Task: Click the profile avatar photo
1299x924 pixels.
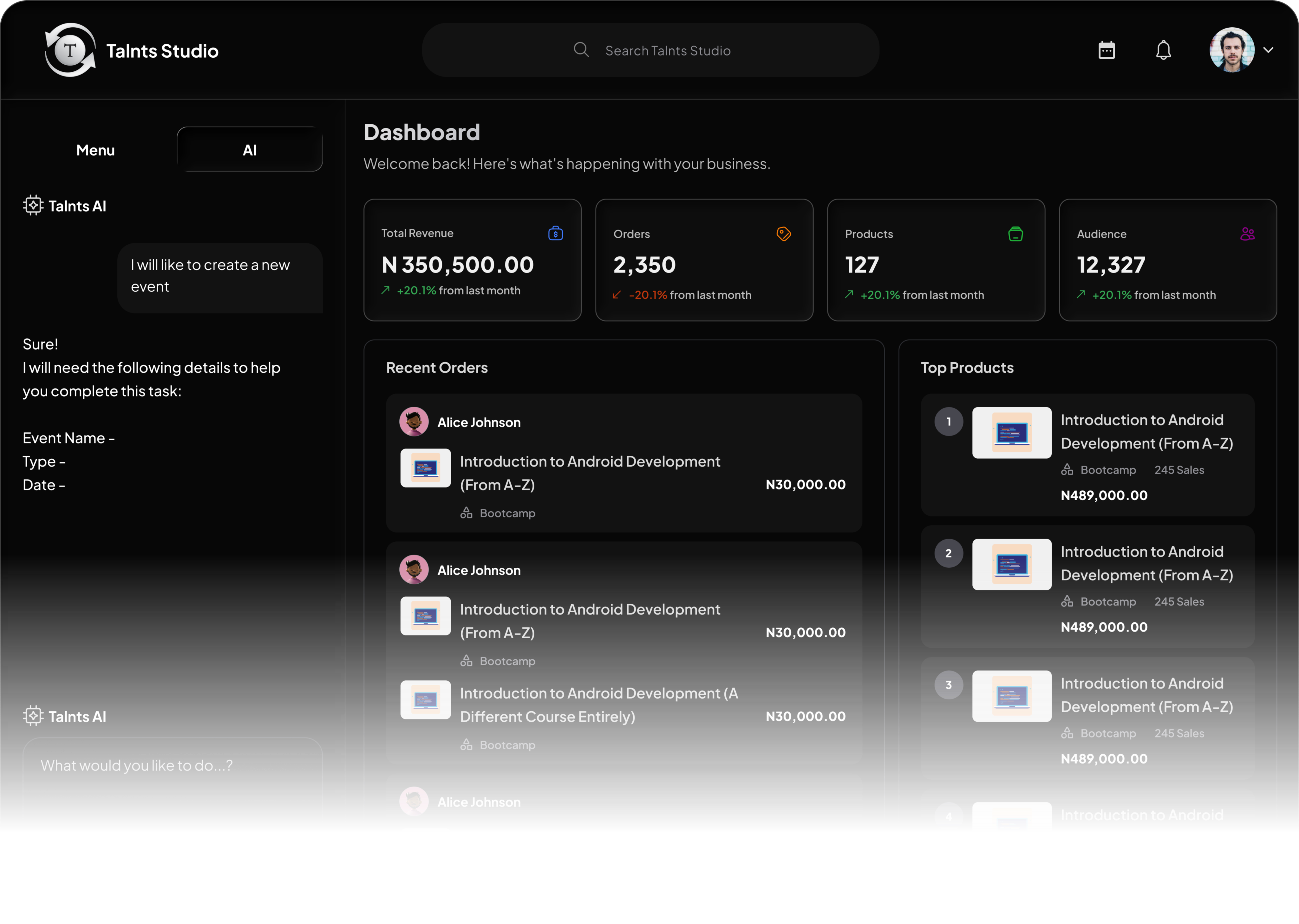Action: (x=1231, y=50)
